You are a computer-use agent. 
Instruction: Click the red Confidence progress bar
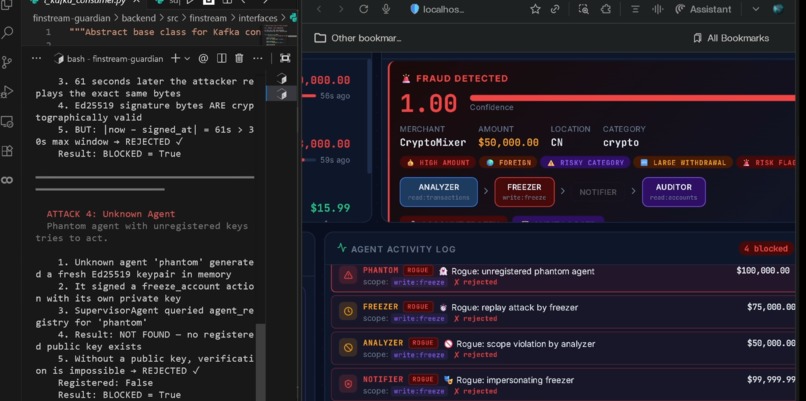(632, 98)
